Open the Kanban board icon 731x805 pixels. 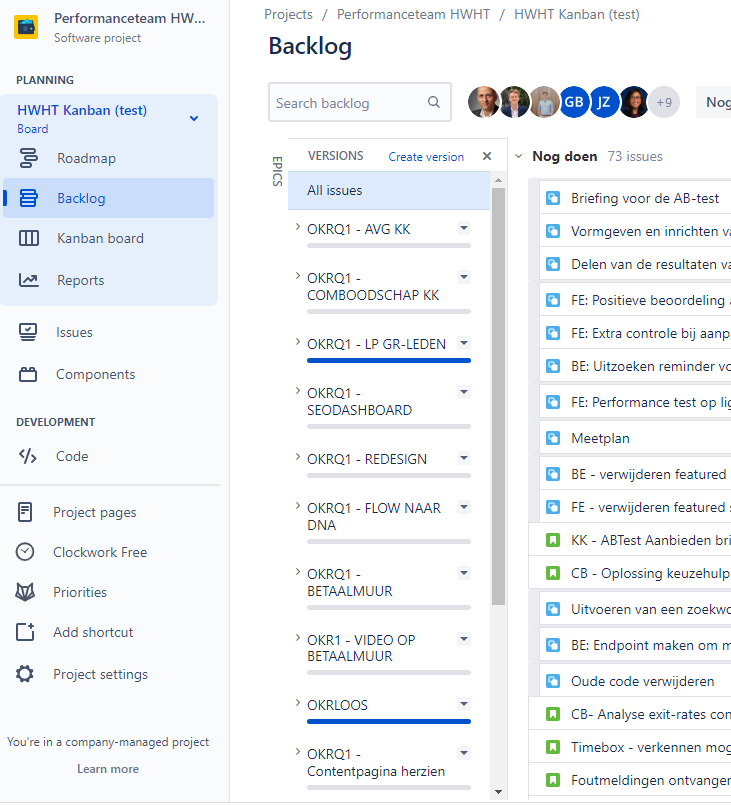(x=29, y=238)
